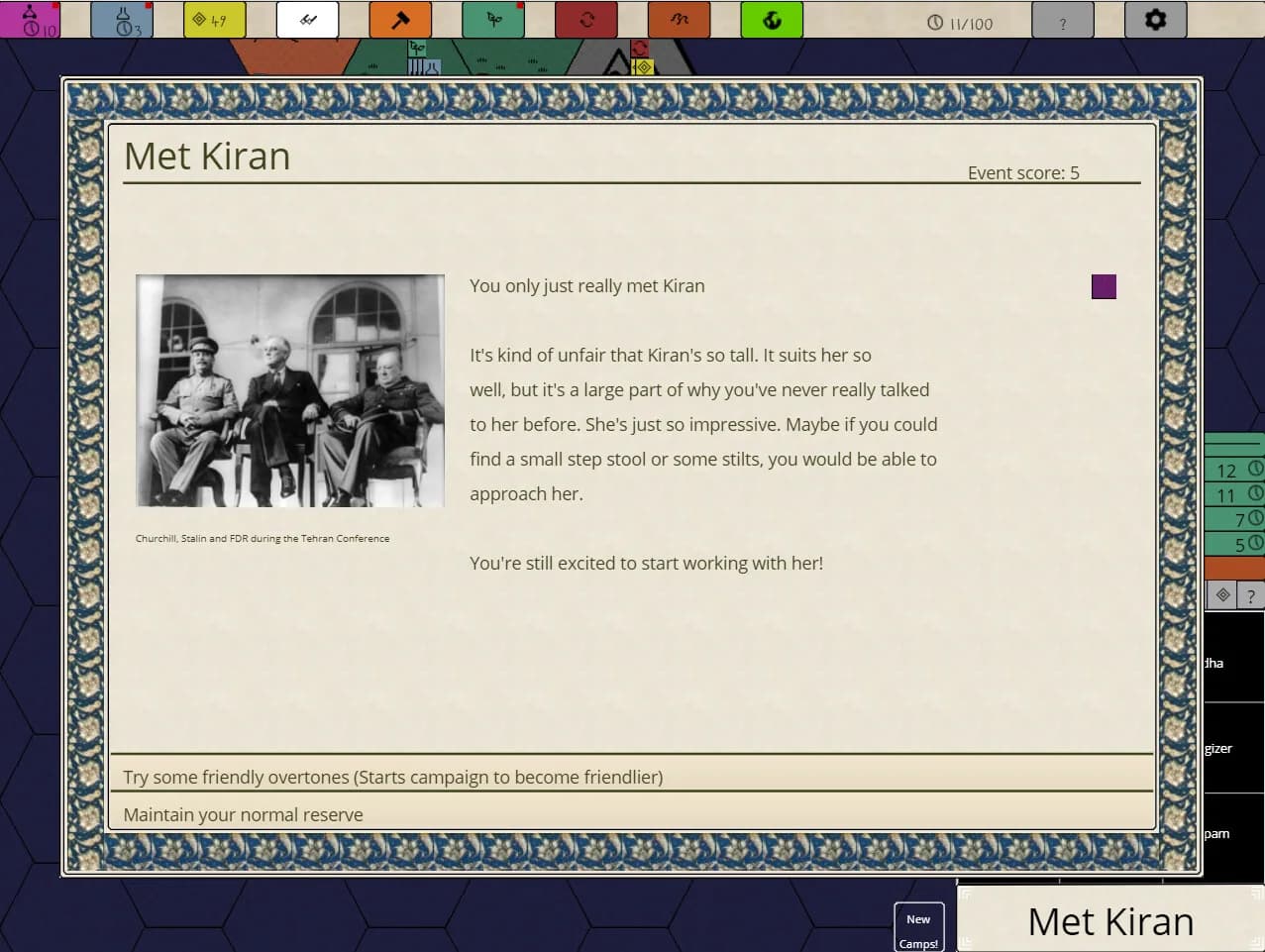Screen dimensions: 1265x952
Task: Check the 11/100 turn counter
Action: pos(960,23)
